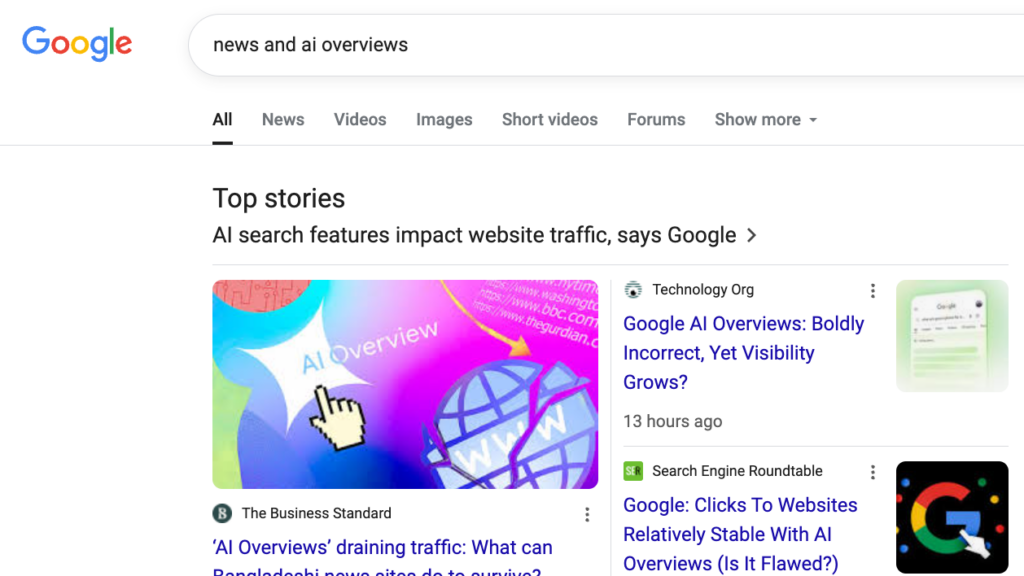
Task: Open 'Clicks To Websites Relatively Stable' article link
Action: [740, 534]
